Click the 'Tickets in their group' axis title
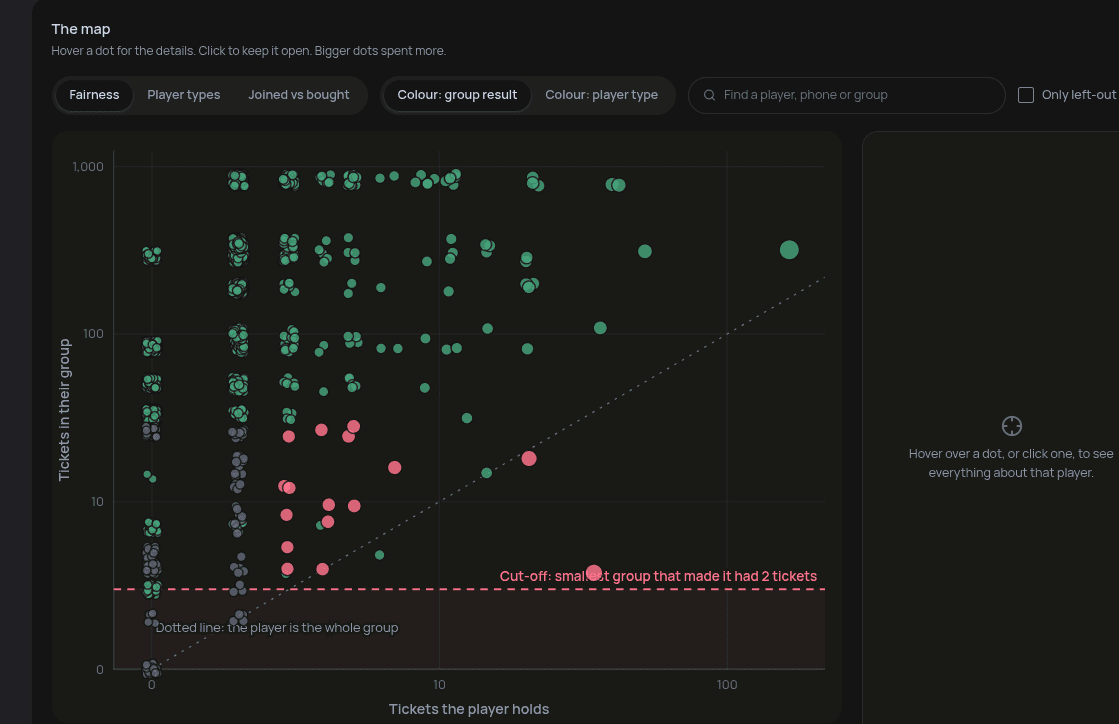 pyautogui.click(x=64, y=409)
